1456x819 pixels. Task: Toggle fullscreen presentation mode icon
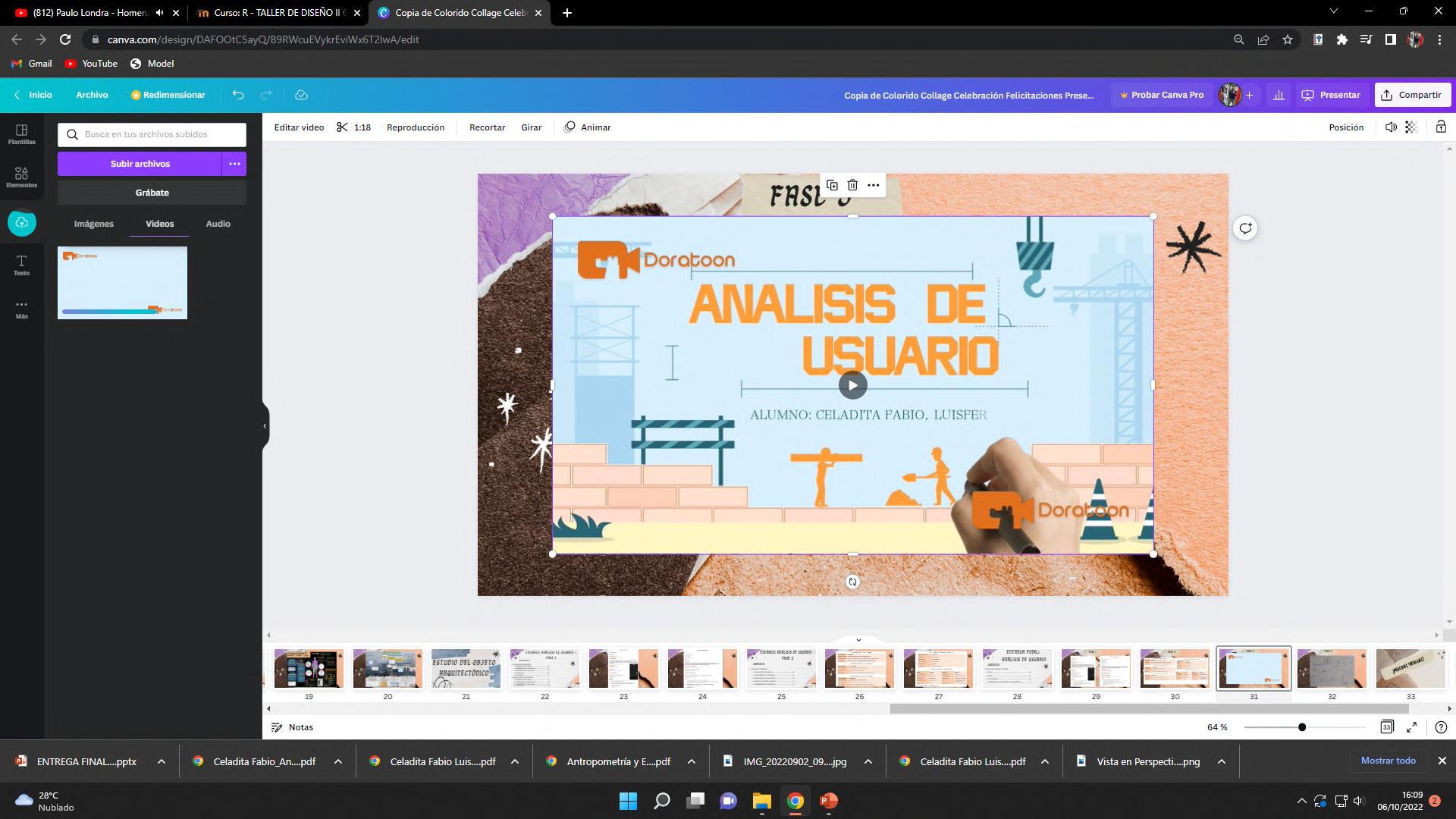[x=1412, y=727]
